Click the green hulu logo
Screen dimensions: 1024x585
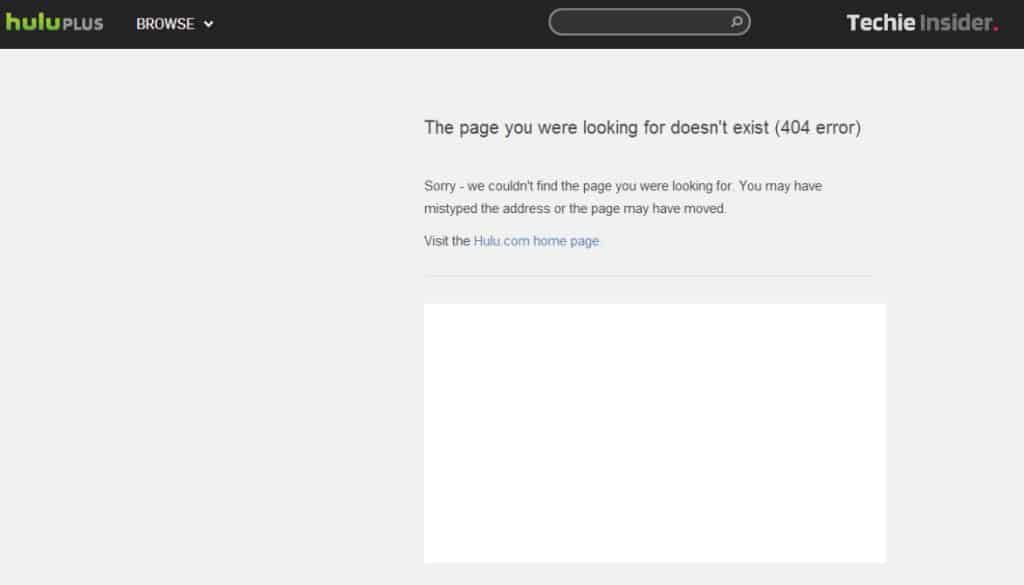(31, 22)
